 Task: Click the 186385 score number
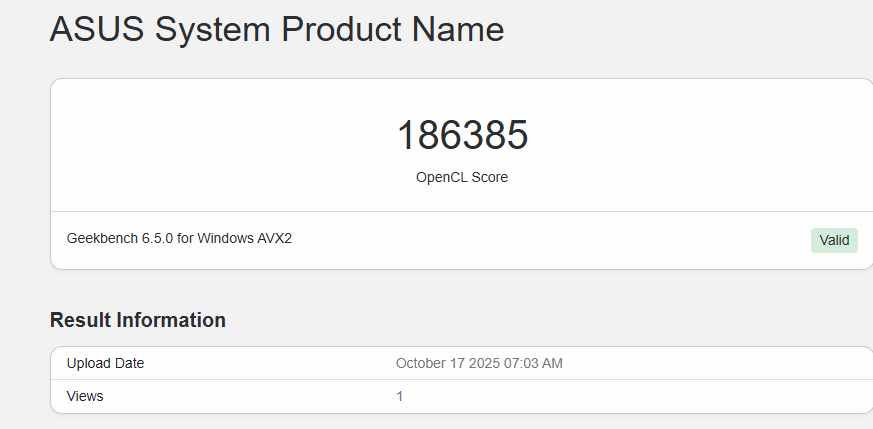(462, 136)
